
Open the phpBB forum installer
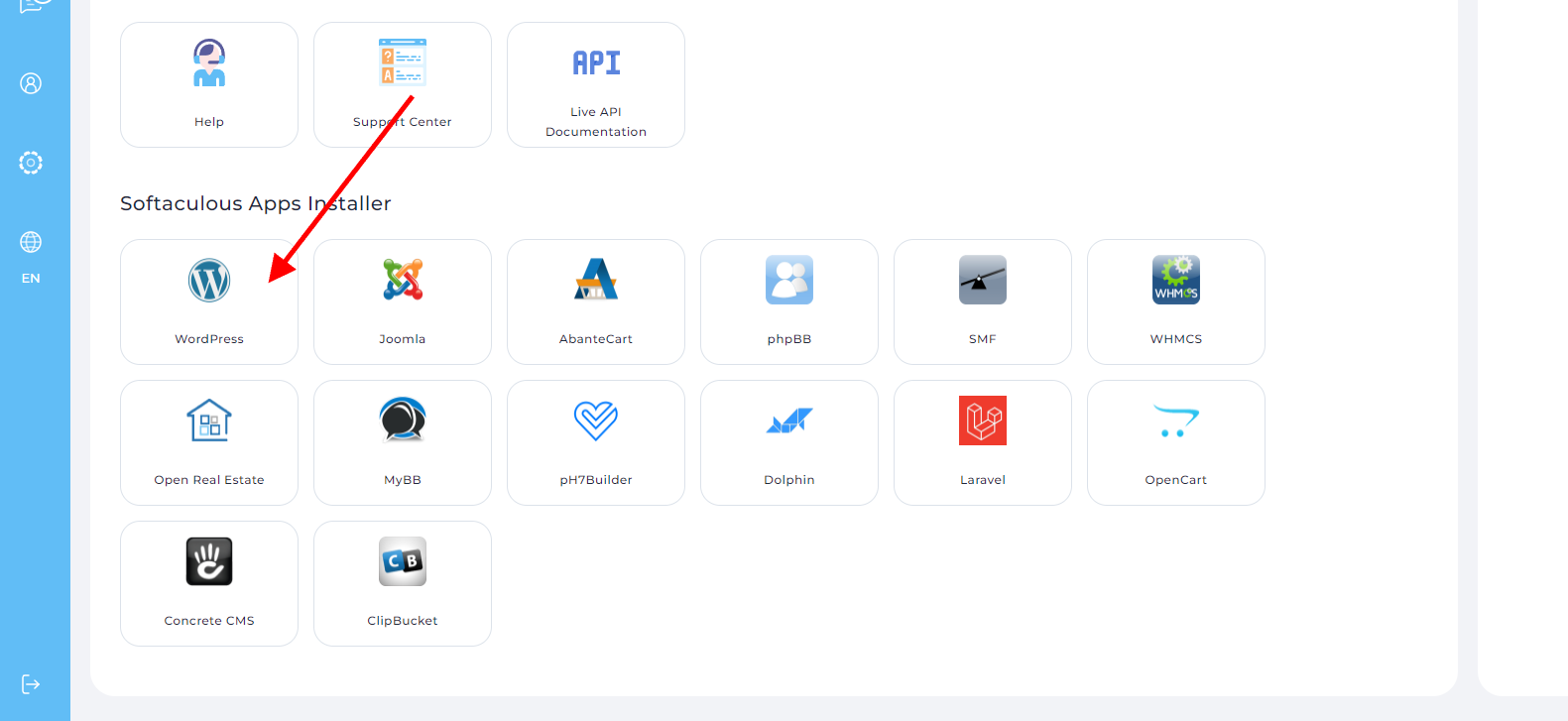(x=789, y=281)
